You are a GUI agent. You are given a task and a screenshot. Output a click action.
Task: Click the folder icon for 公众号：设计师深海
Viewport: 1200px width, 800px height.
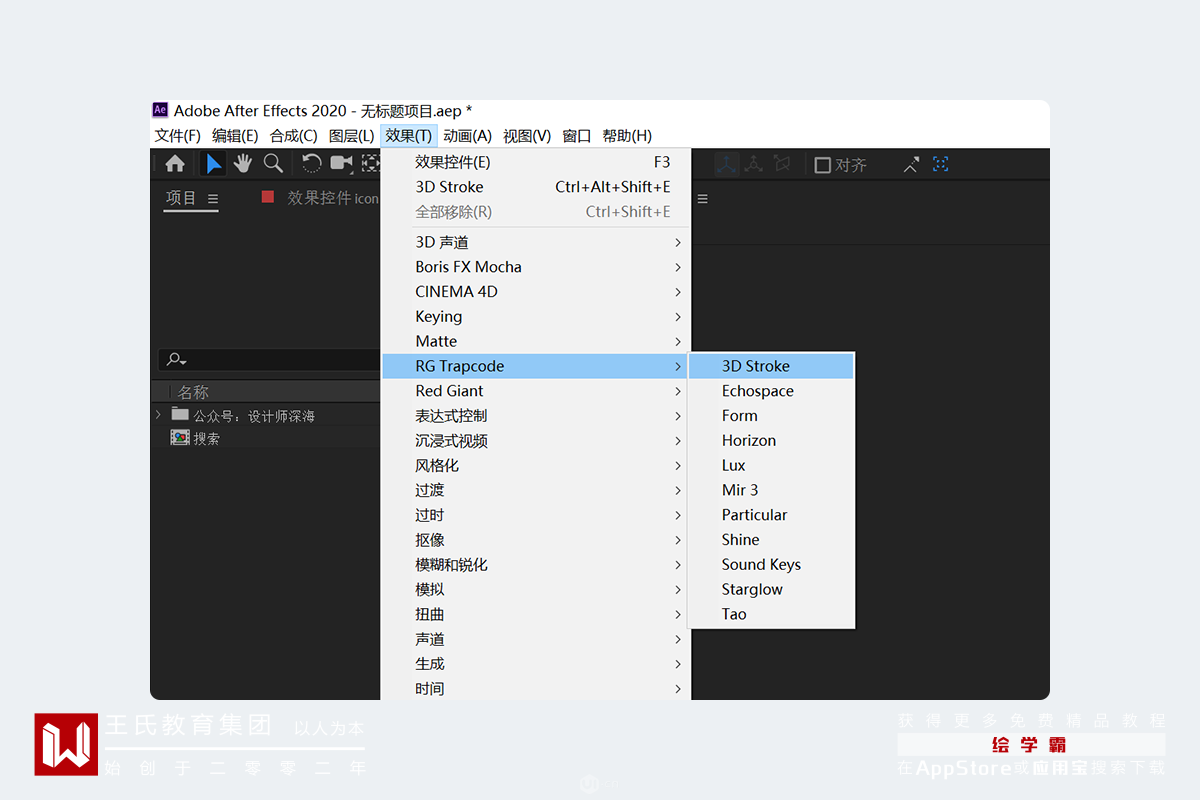click(x=180, y=414)
